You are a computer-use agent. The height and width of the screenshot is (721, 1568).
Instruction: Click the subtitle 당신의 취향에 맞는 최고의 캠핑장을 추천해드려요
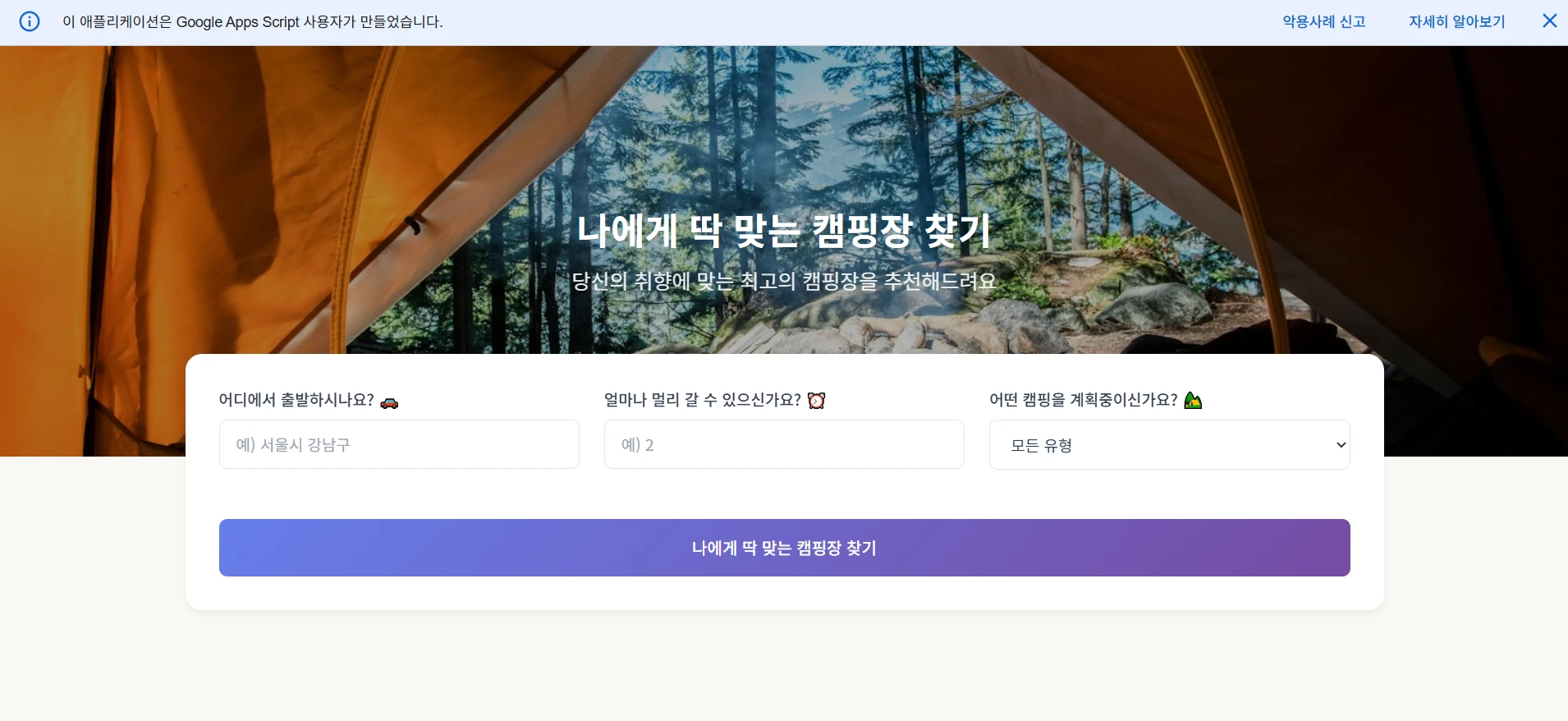coord(784,282)
